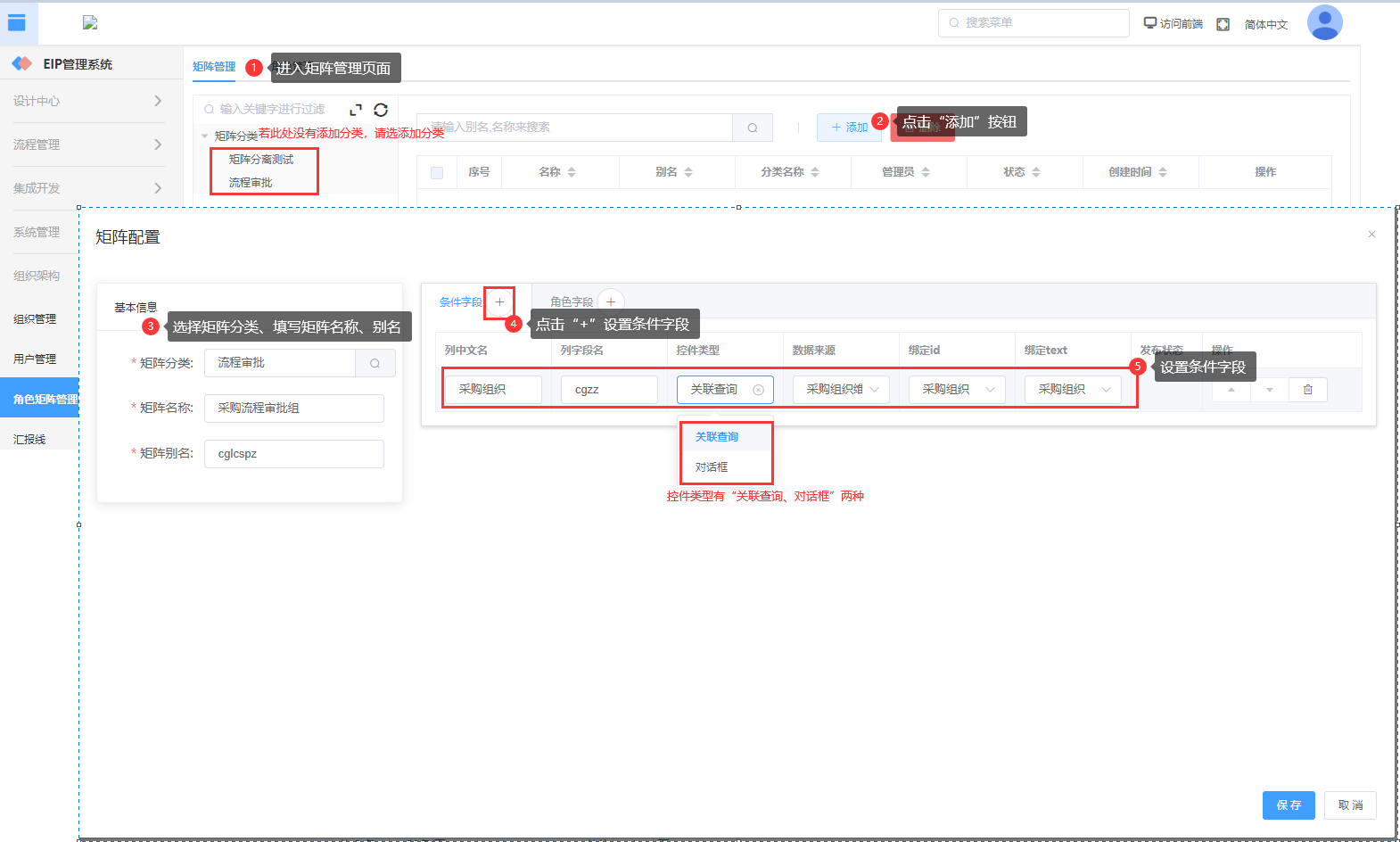The width and height of the screenshot is (1400, 842).
Task: Choose 关联查询 from the dropdown list
Action: click(726, 437)
